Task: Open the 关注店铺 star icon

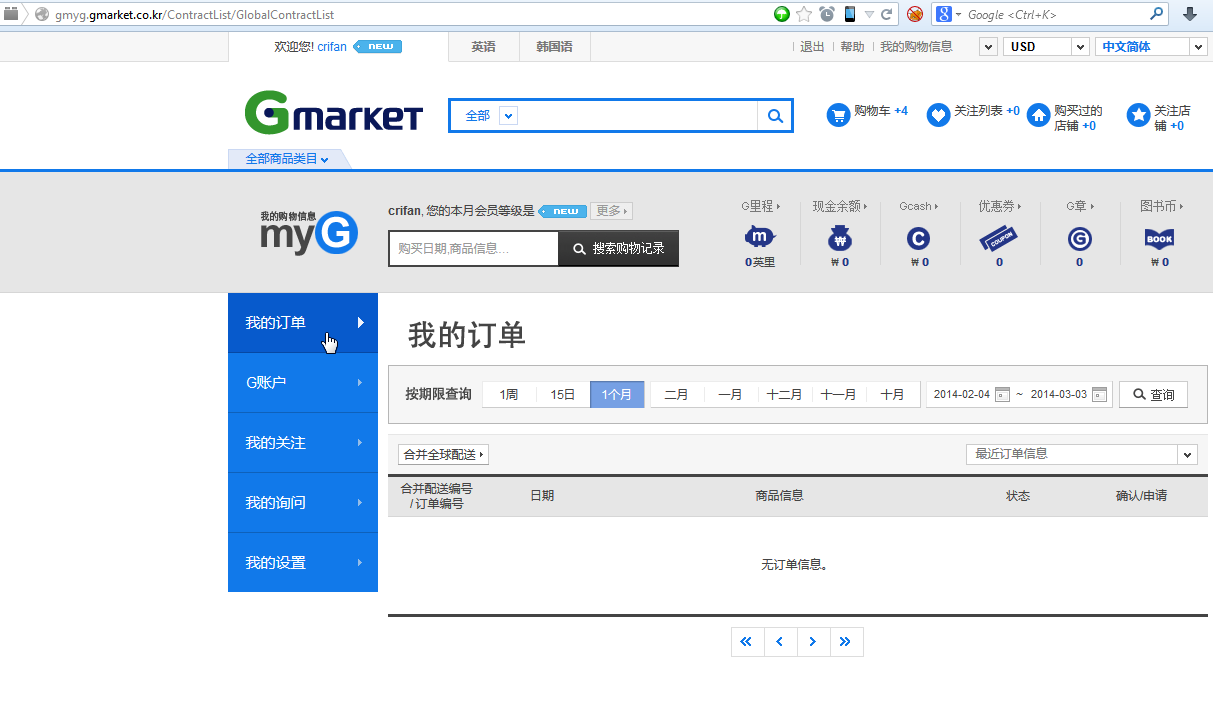Action: (x=1138, y=116)
